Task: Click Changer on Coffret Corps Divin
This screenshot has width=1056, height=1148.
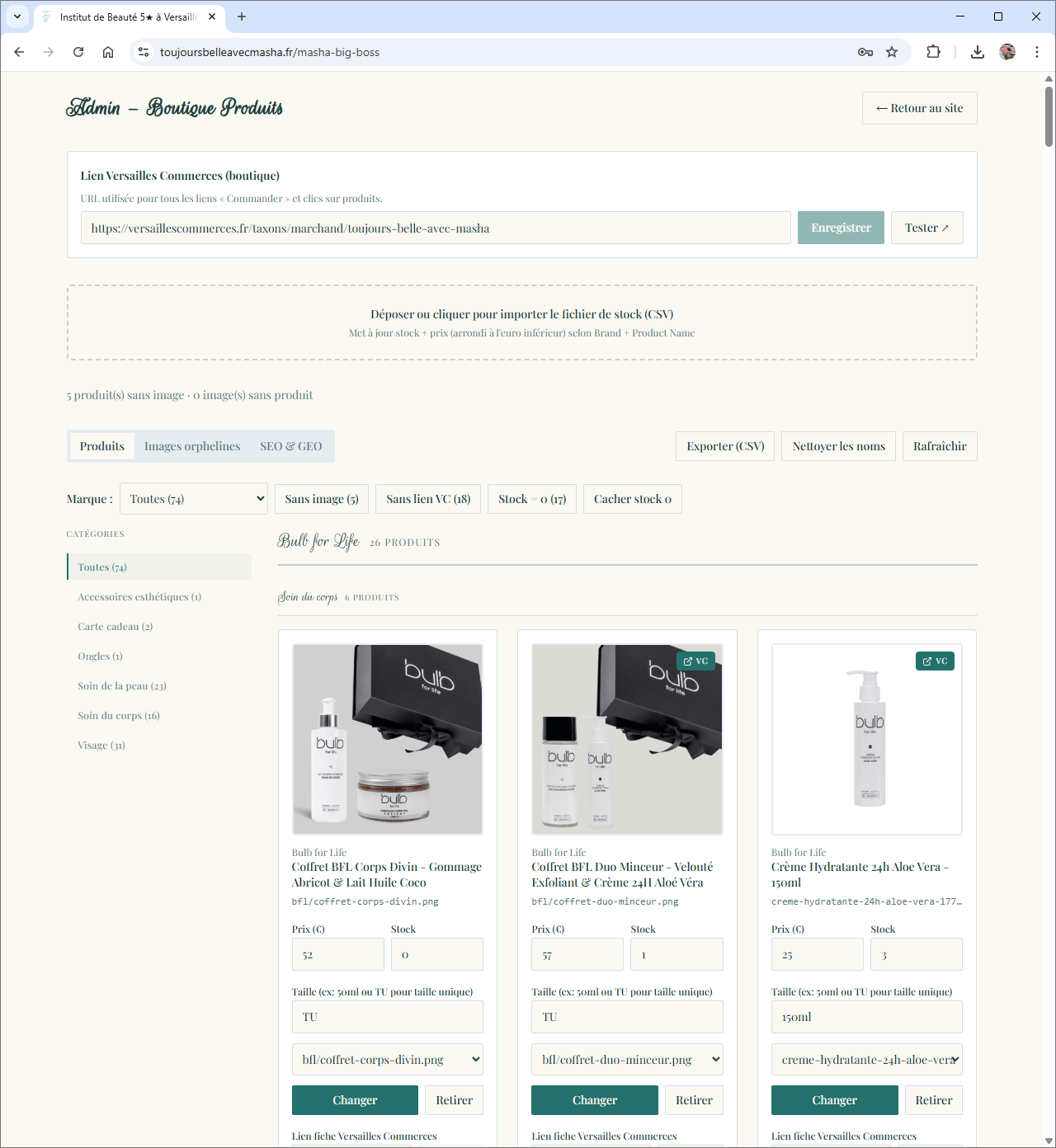Action: click(x=355, y=1100)
